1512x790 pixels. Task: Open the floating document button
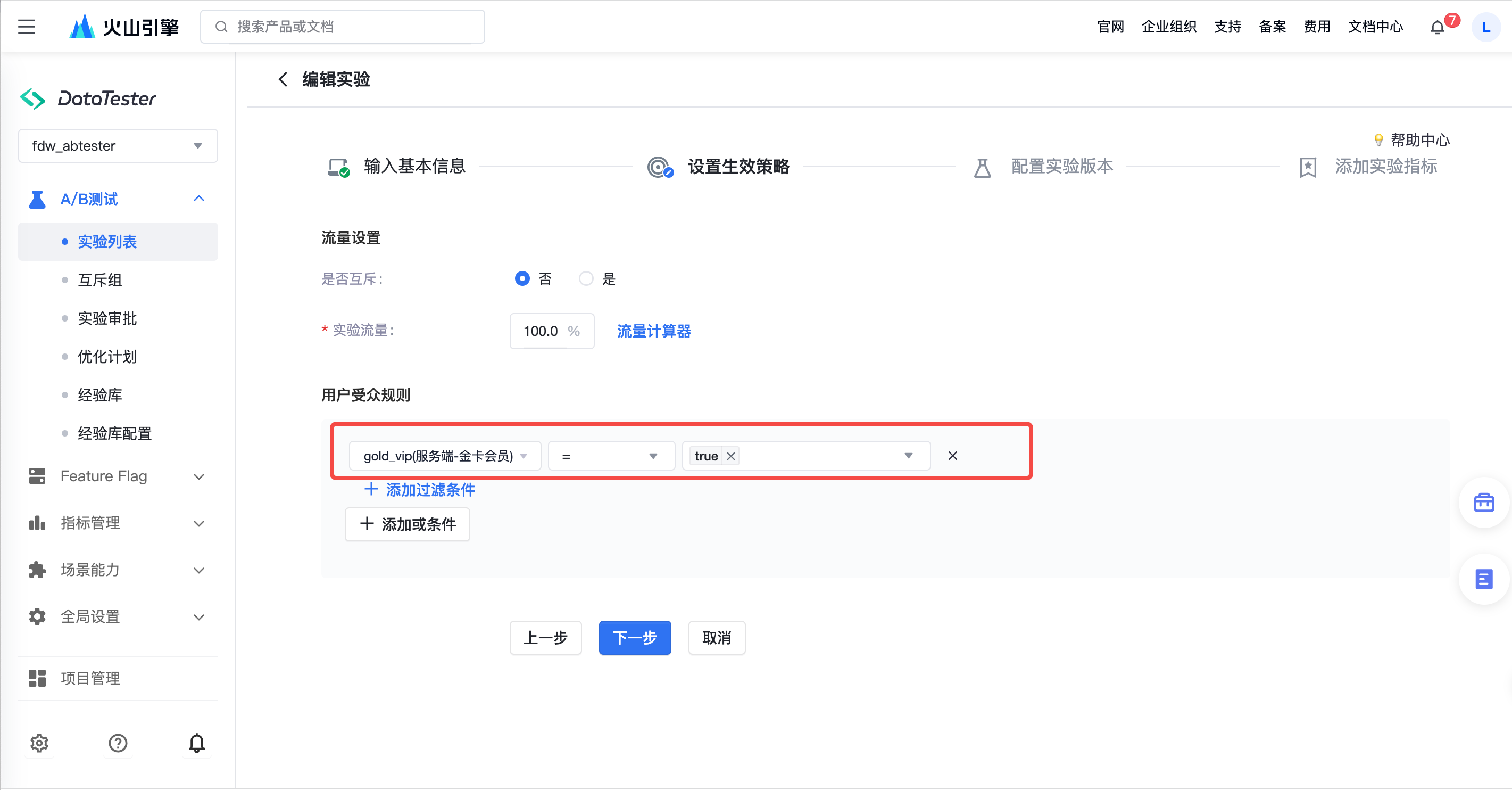(1484, 579)
